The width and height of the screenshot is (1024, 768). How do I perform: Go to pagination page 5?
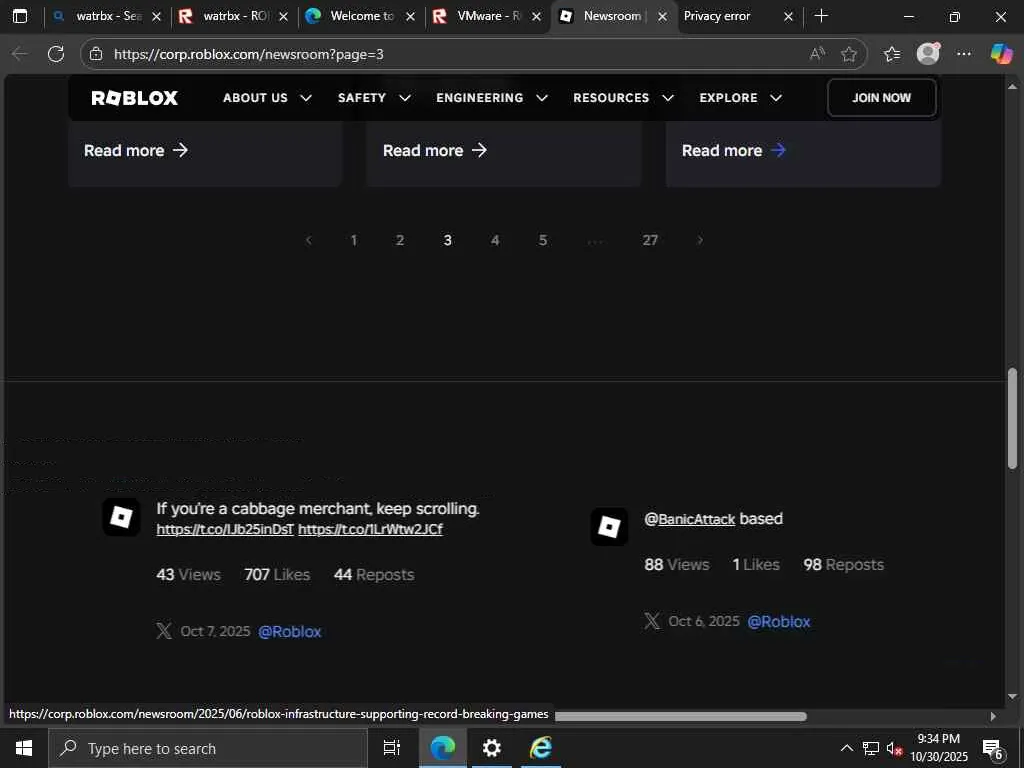point(543,240)
